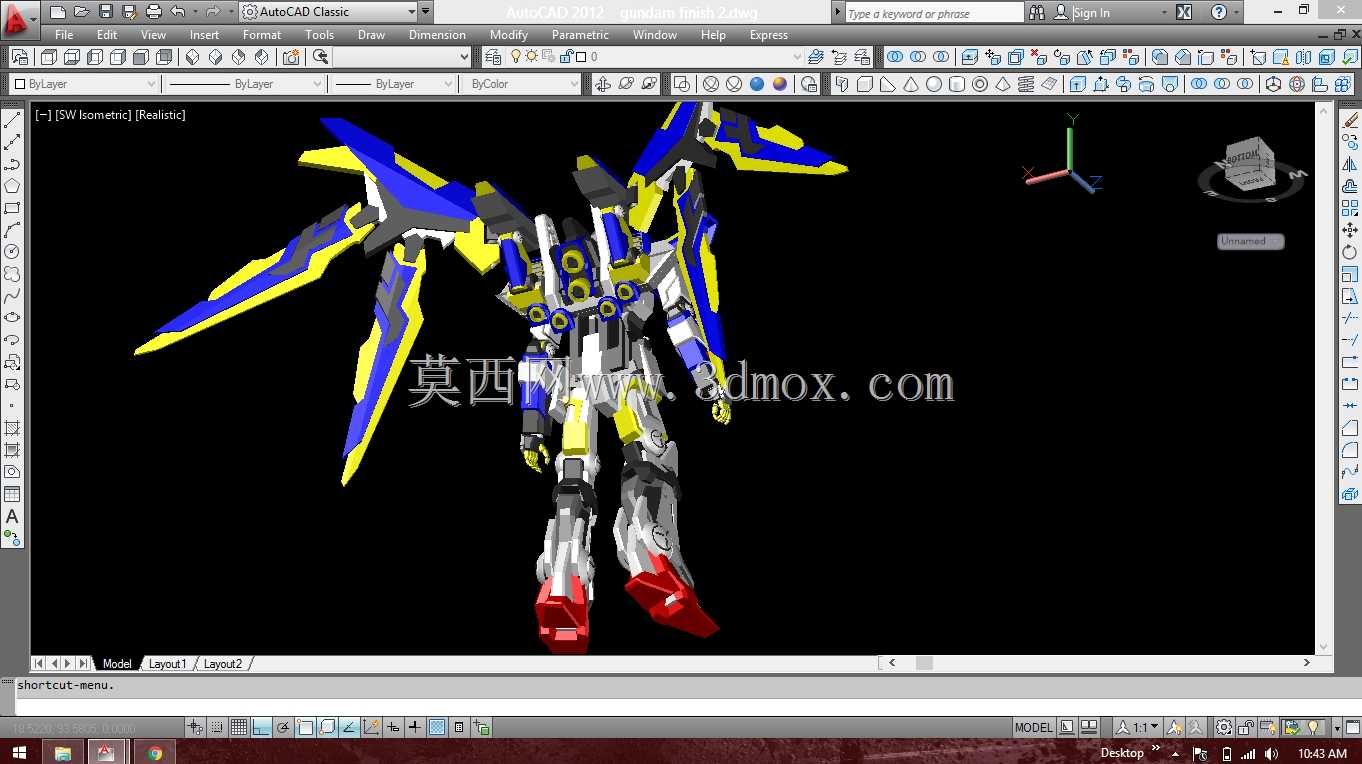Click the [Realistic] visual style label
1362x764 pixels.
click(160, 115)
